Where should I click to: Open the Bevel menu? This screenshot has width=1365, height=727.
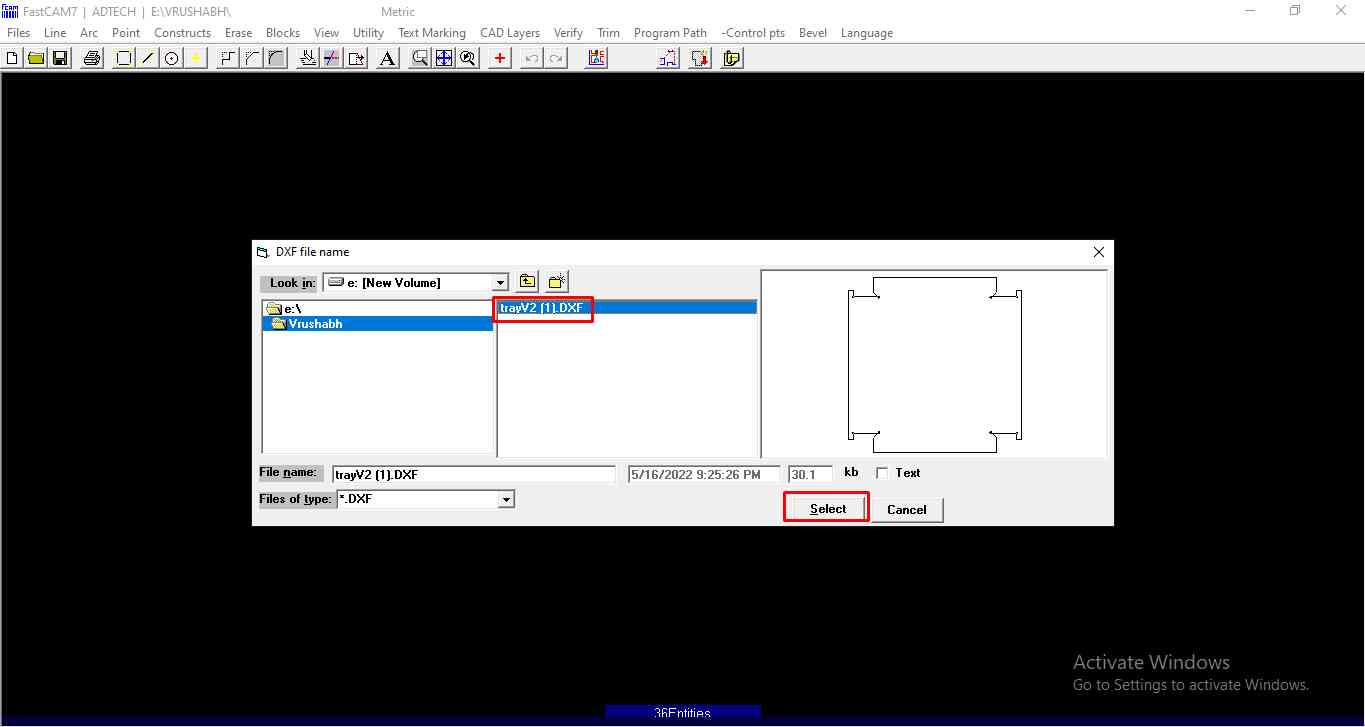[x=813, y=33]
